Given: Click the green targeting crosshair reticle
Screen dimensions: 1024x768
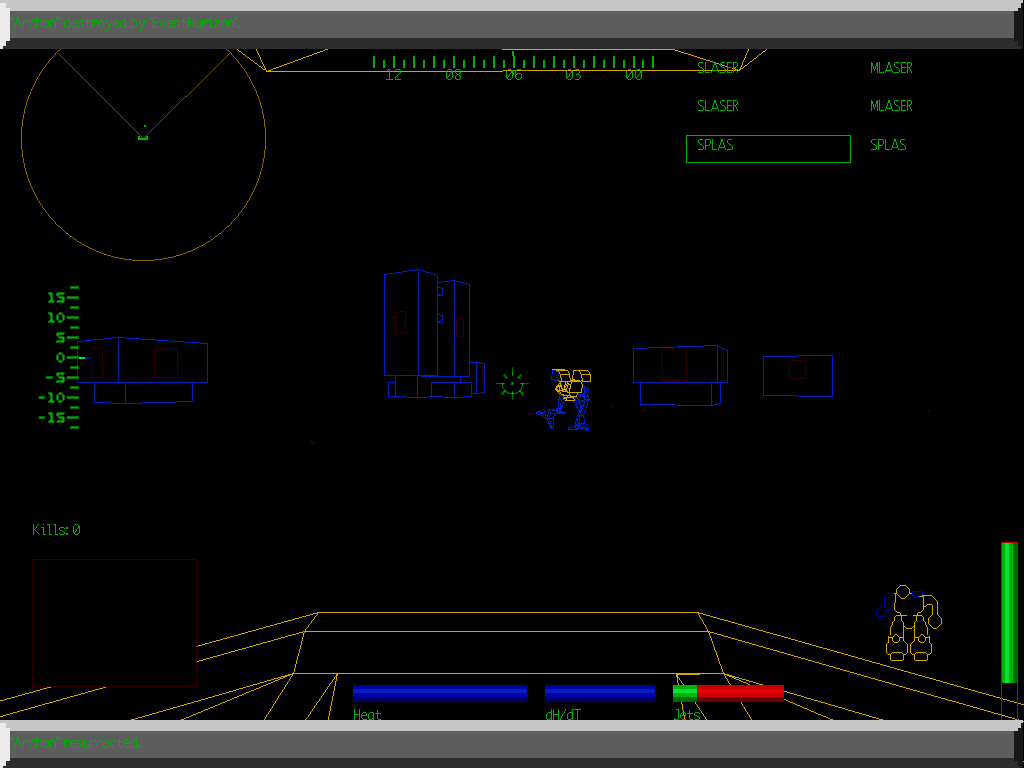Looking at the screenshot, I should 512,383.
